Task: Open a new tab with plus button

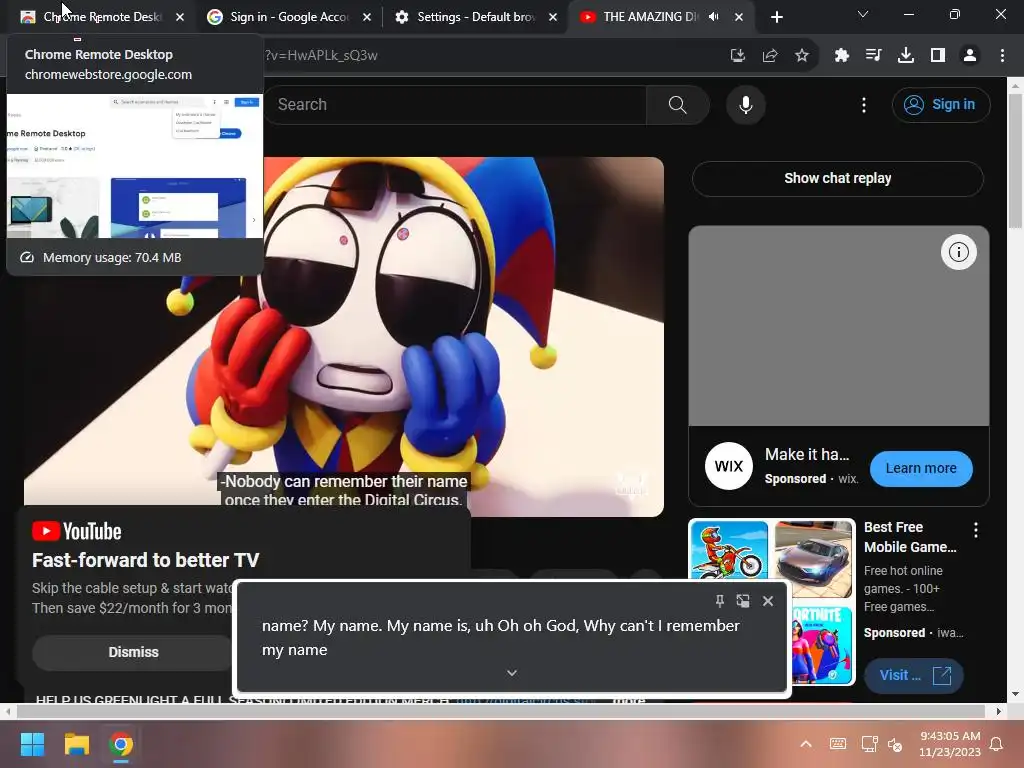Action: click(776, 17)
